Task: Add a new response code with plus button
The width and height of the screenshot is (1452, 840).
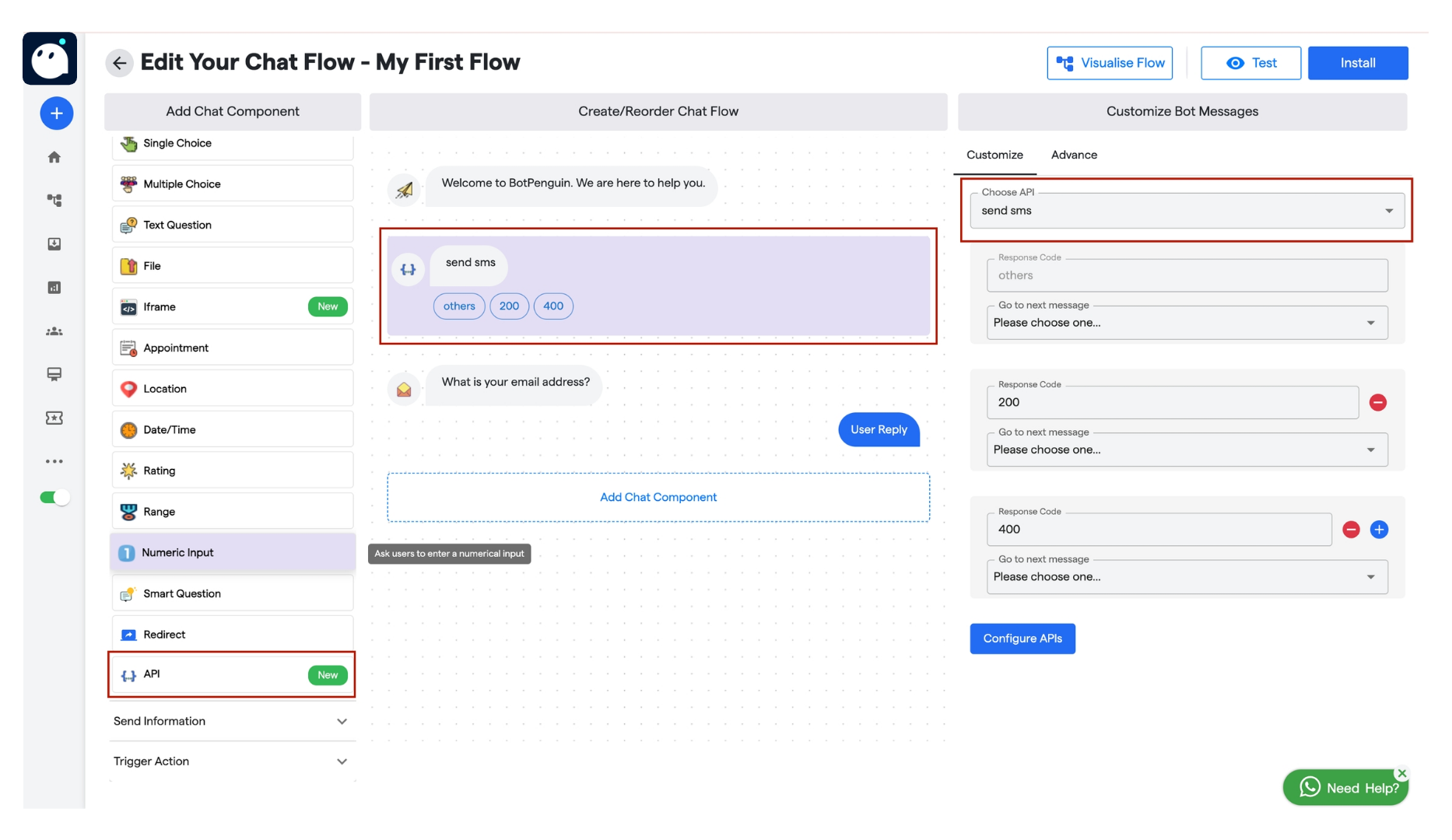Action: 1380,529
